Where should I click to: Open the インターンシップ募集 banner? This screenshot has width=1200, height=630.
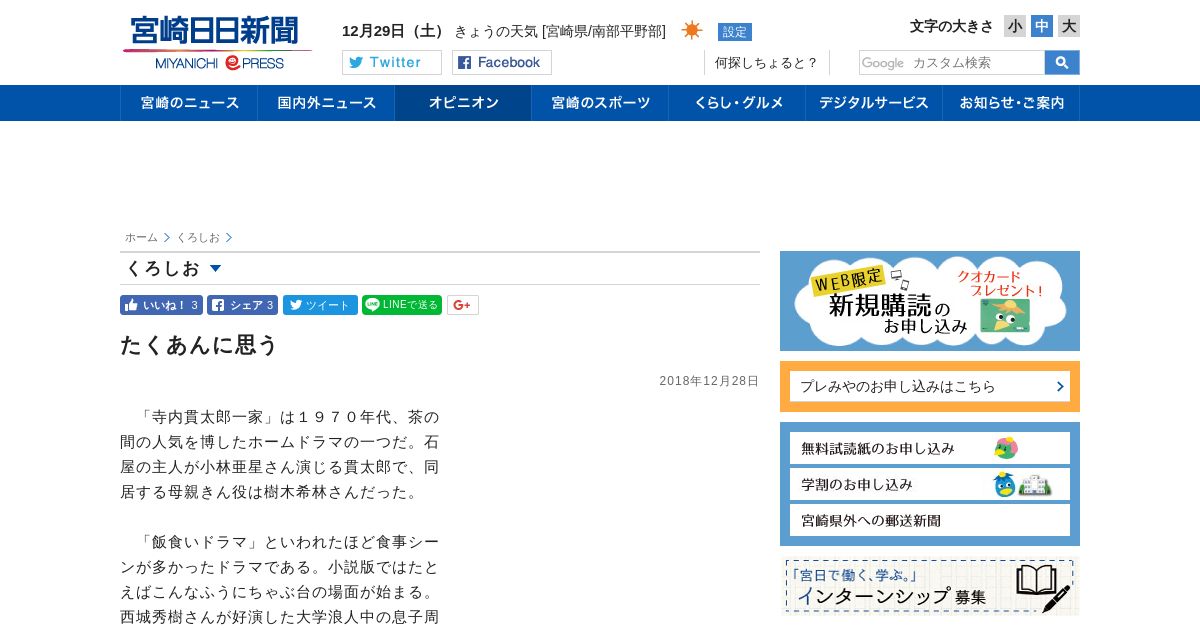[930, 586]
